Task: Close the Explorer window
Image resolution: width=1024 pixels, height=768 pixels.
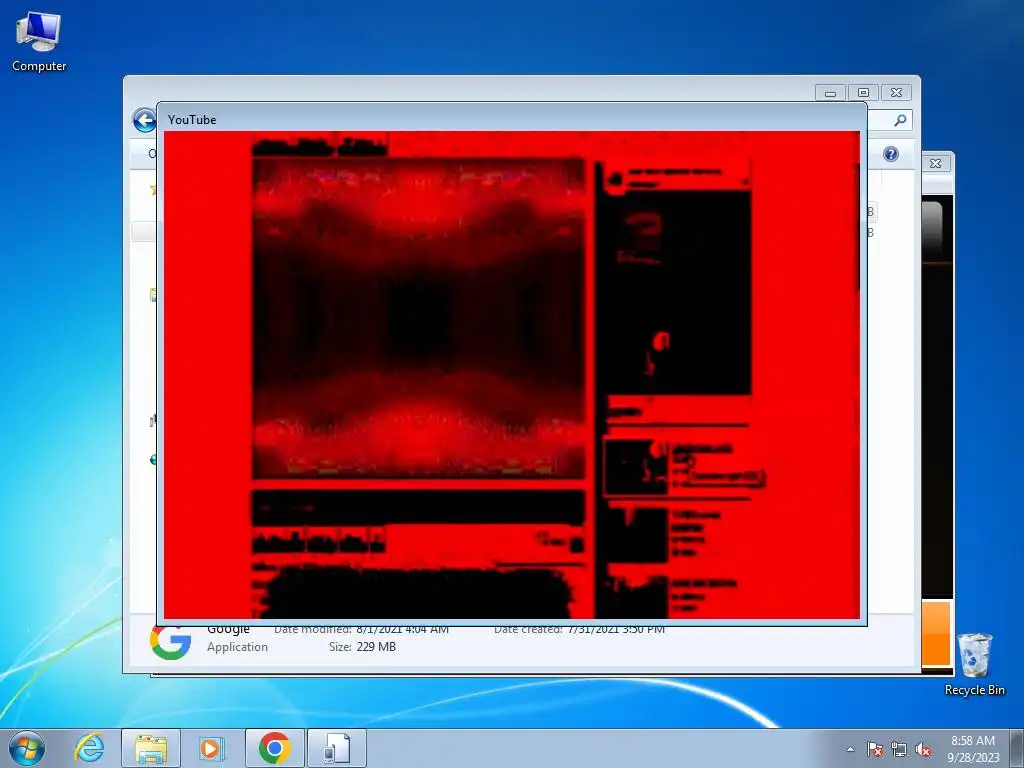Action: 897,93
